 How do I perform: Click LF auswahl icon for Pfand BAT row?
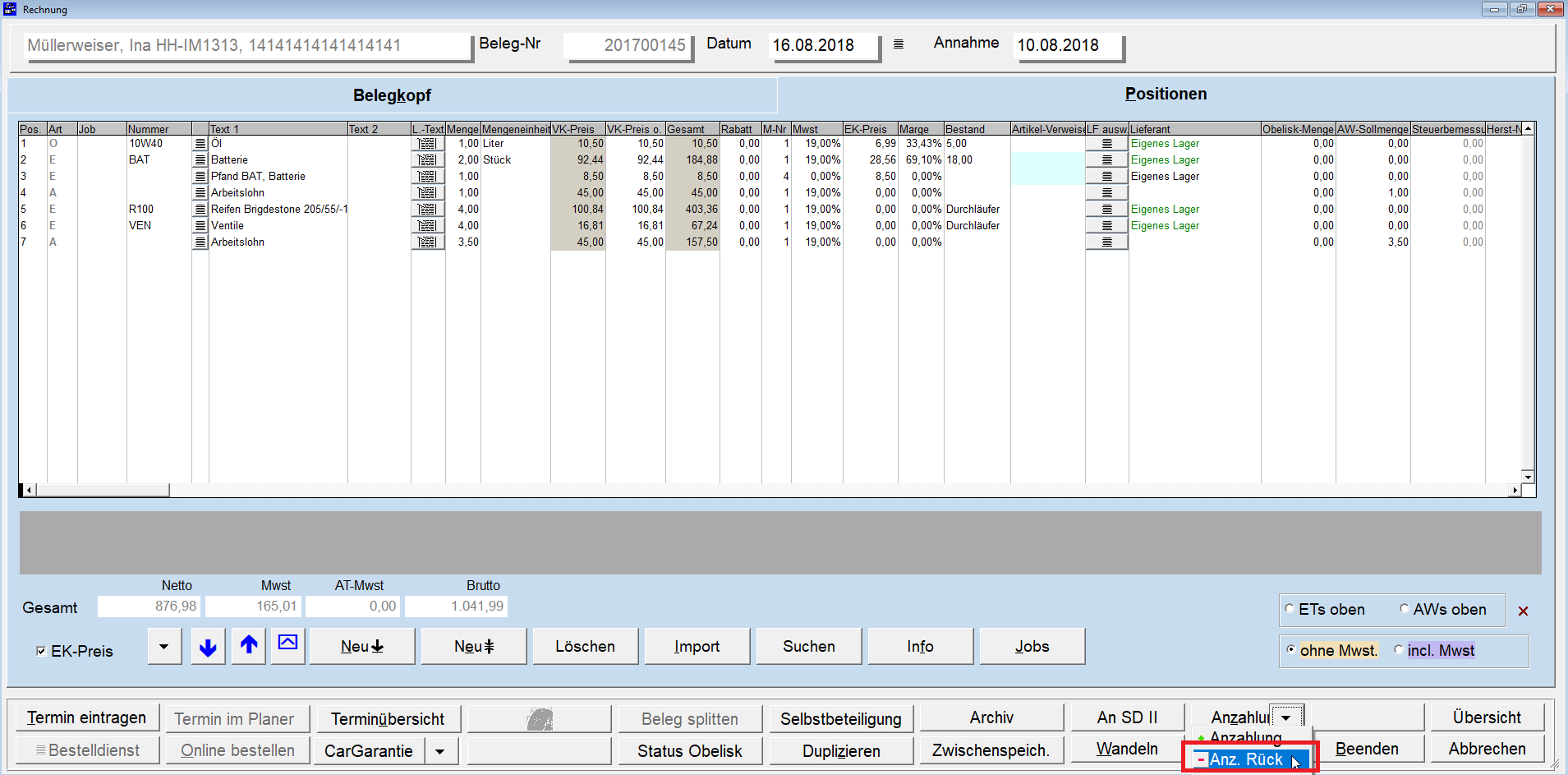[x=1106, y=177]
